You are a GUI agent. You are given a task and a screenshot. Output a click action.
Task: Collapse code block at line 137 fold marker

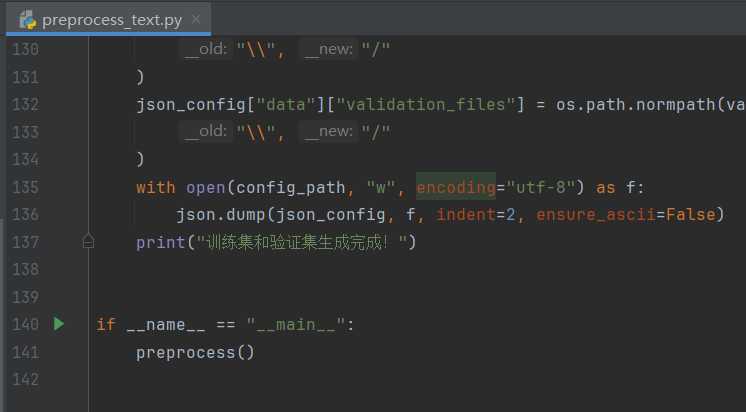[x=88, y=241]
